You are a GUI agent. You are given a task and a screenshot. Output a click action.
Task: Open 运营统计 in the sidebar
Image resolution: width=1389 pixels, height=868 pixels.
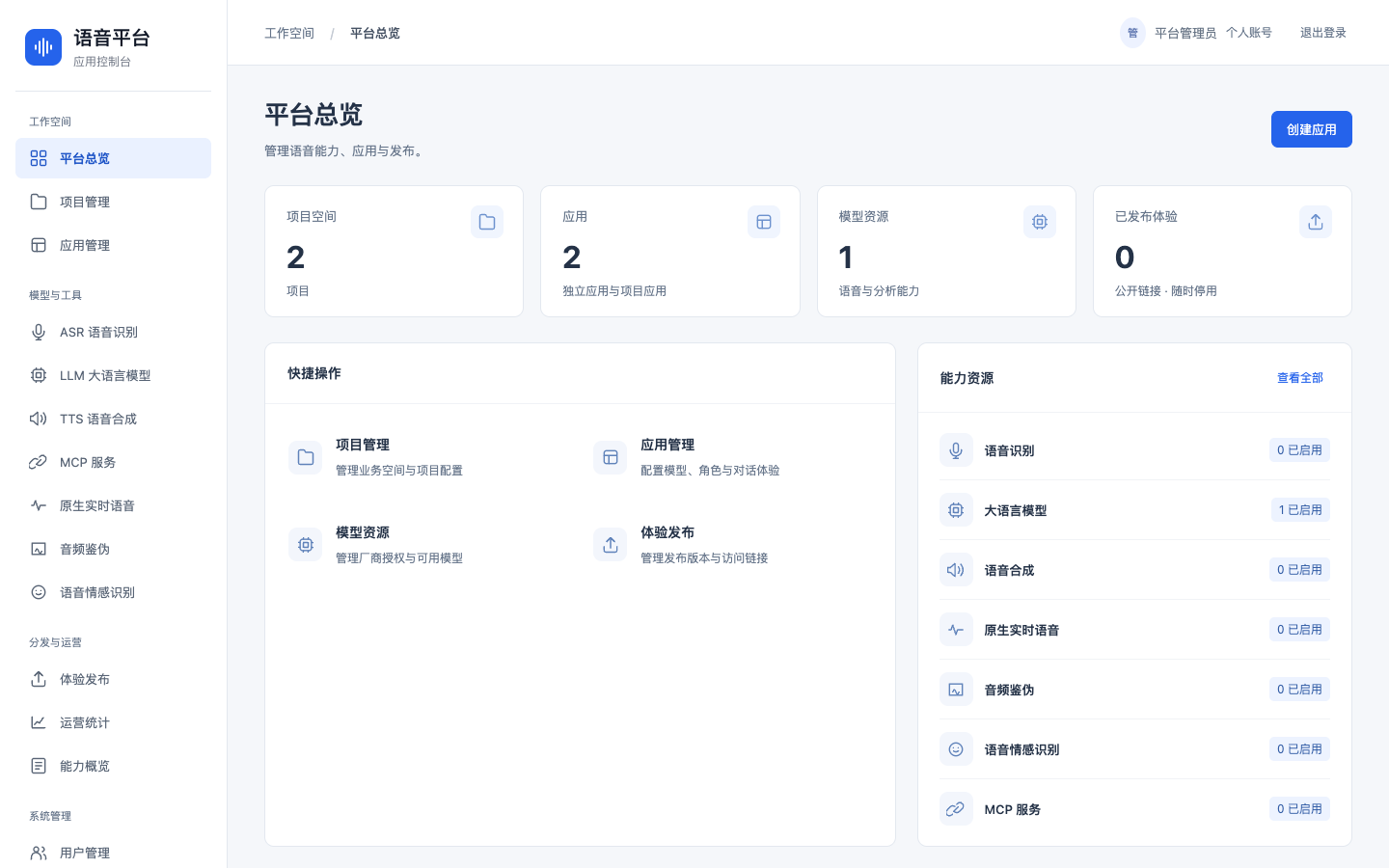pos(113,722)
